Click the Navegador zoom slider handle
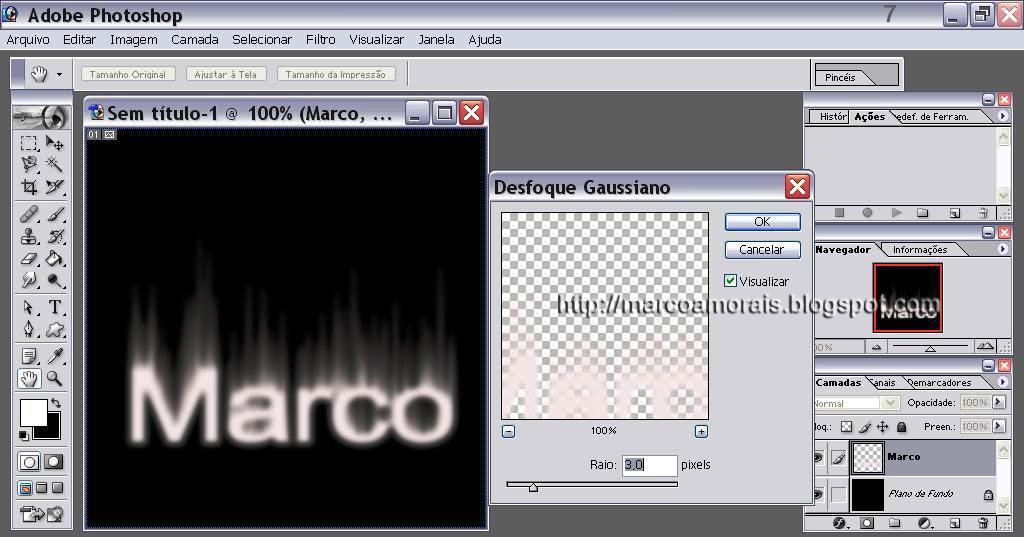1024x537 pixels. (930, 349)
